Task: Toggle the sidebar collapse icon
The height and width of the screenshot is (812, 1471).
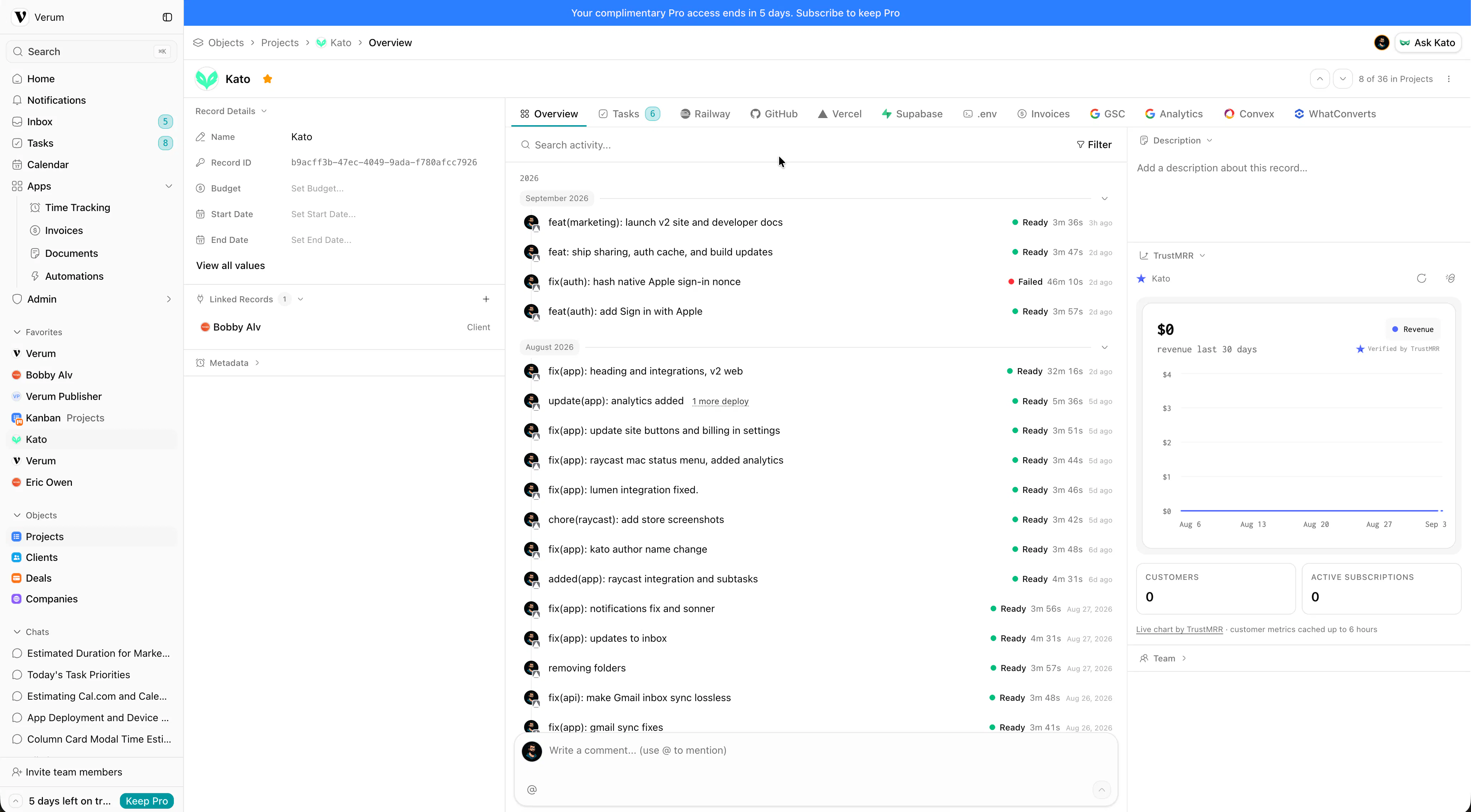Action: (167, 17)
